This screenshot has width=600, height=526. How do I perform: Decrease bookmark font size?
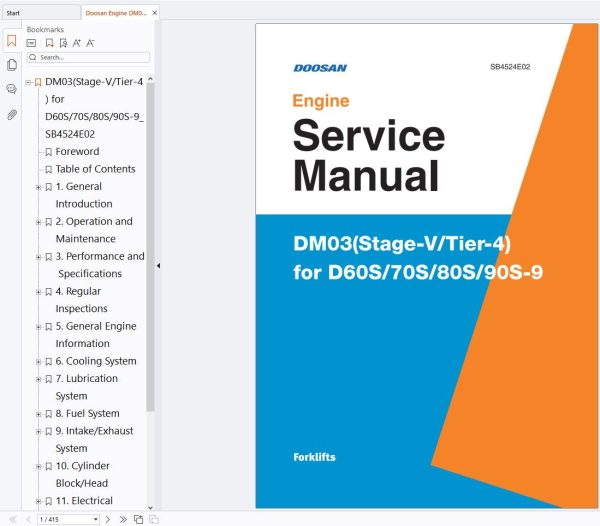coord(90,43)
